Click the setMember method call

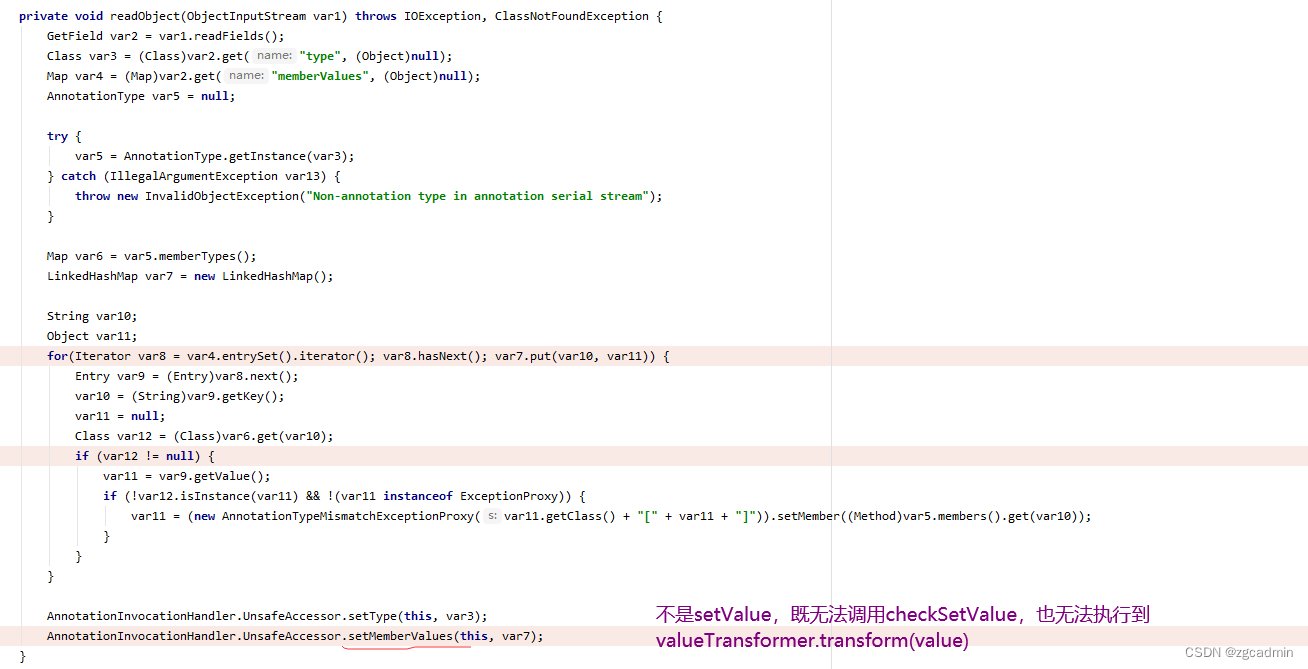[805, 516]
